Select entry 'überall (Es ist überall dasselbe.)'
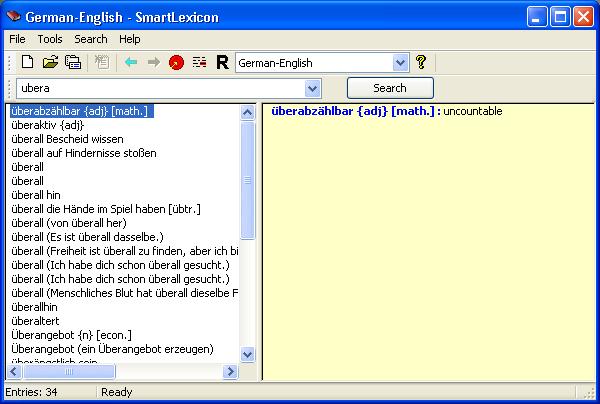This screenshot has height=404, width=600. click(x=87, y=237)
